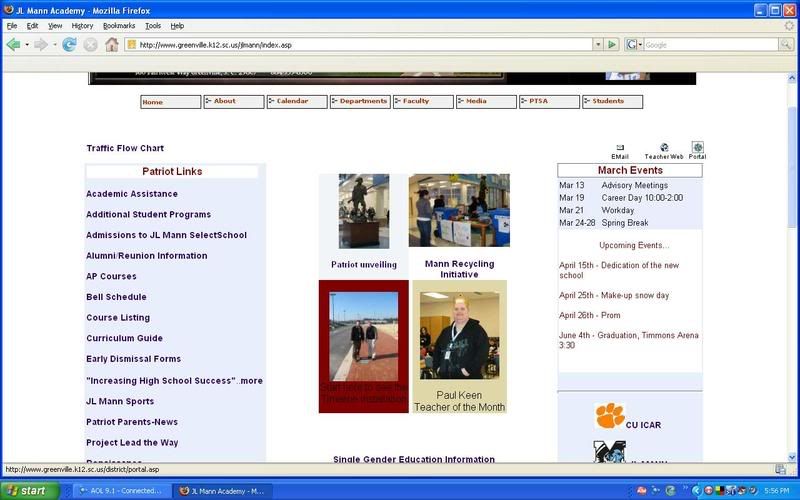The width and height of the screenshot is (800, 500).
Task: Open Single Gender Education Information link
Action: (414, 459)
